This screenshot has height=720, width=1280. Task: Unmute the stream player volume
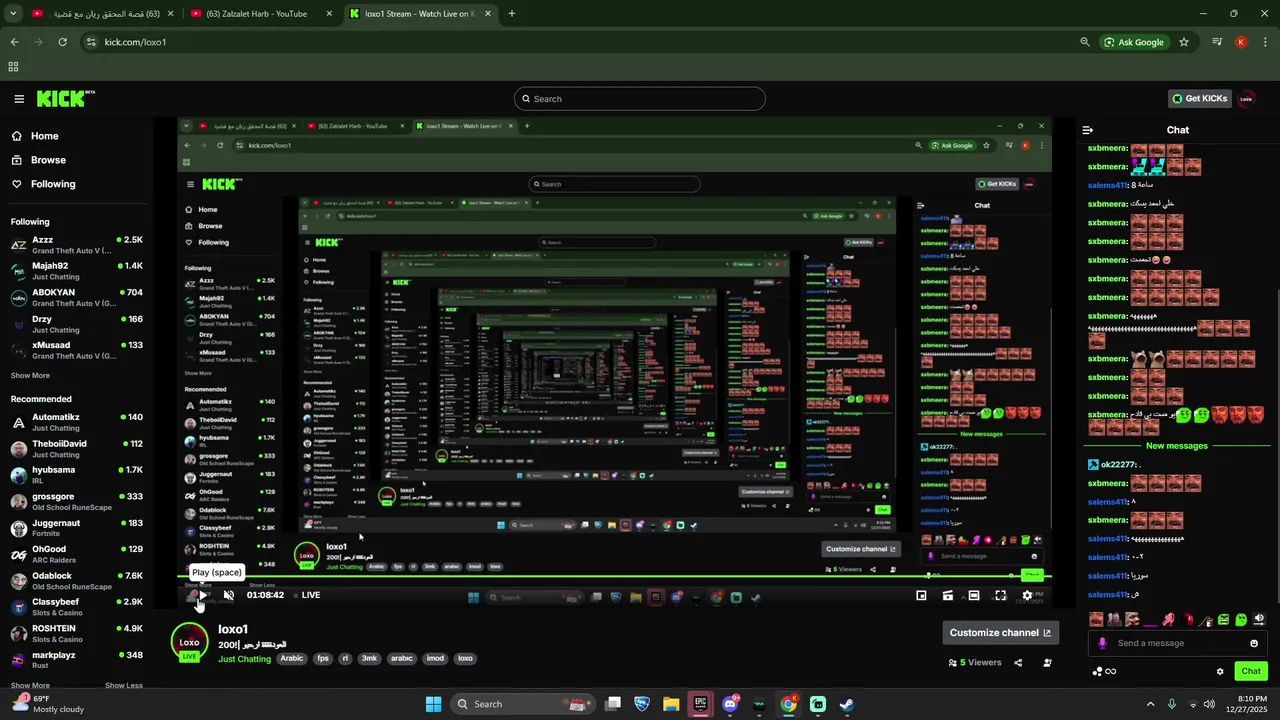229,595
